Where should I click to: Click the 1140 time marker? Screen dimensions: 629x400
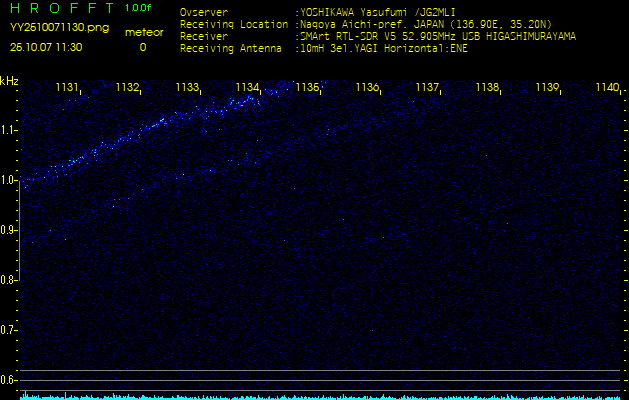(x=608, y=87)
